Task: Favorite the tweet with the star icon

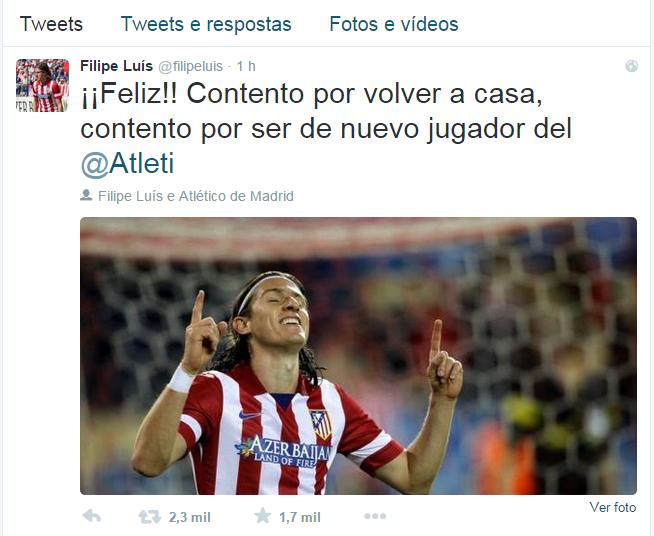Action: point(263,516)
